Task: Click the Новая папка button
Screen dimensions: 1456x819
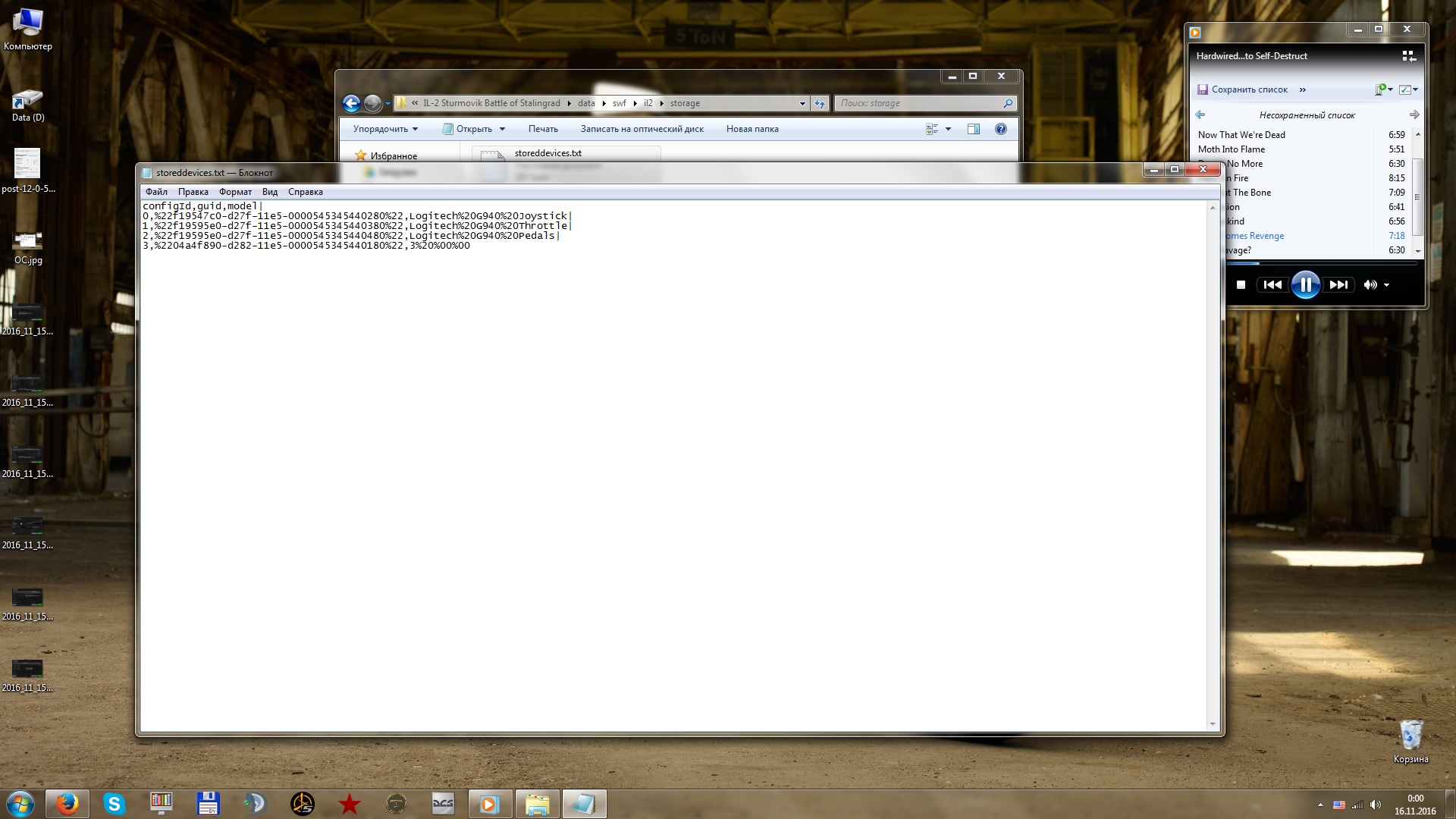Action: tap(752, 129)
